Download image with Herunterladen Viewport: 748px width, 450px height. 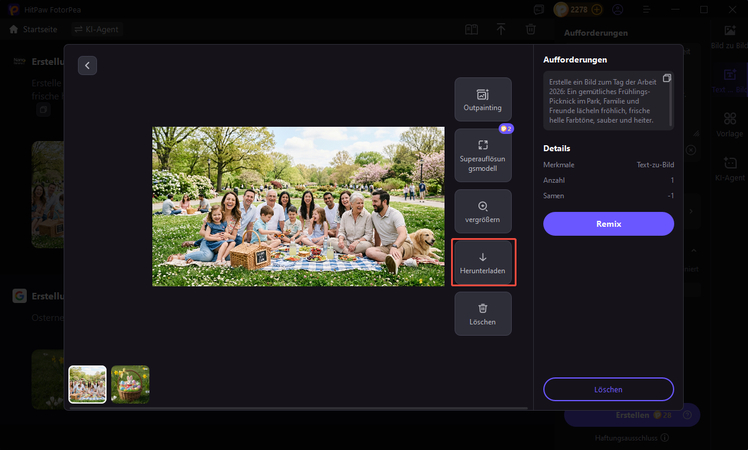pyautogui.click(x=483, y=262)
